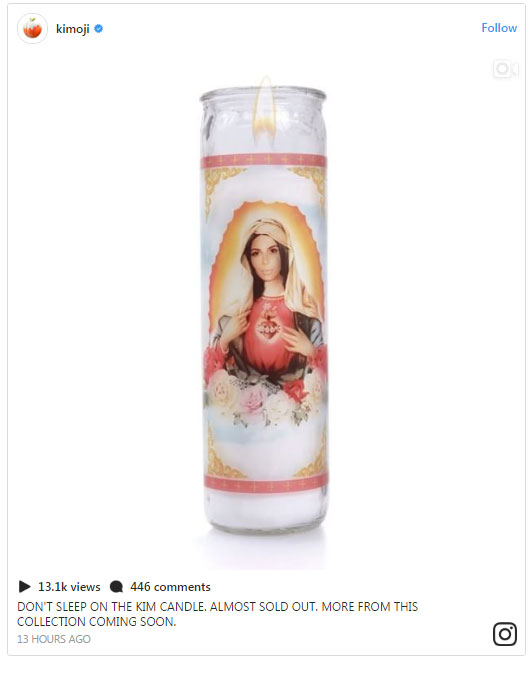The width and height of the screenshot is (530, 686).
Task: Click the caption line mentioning KIM CANDLE
Action: (x=218, y=606)
